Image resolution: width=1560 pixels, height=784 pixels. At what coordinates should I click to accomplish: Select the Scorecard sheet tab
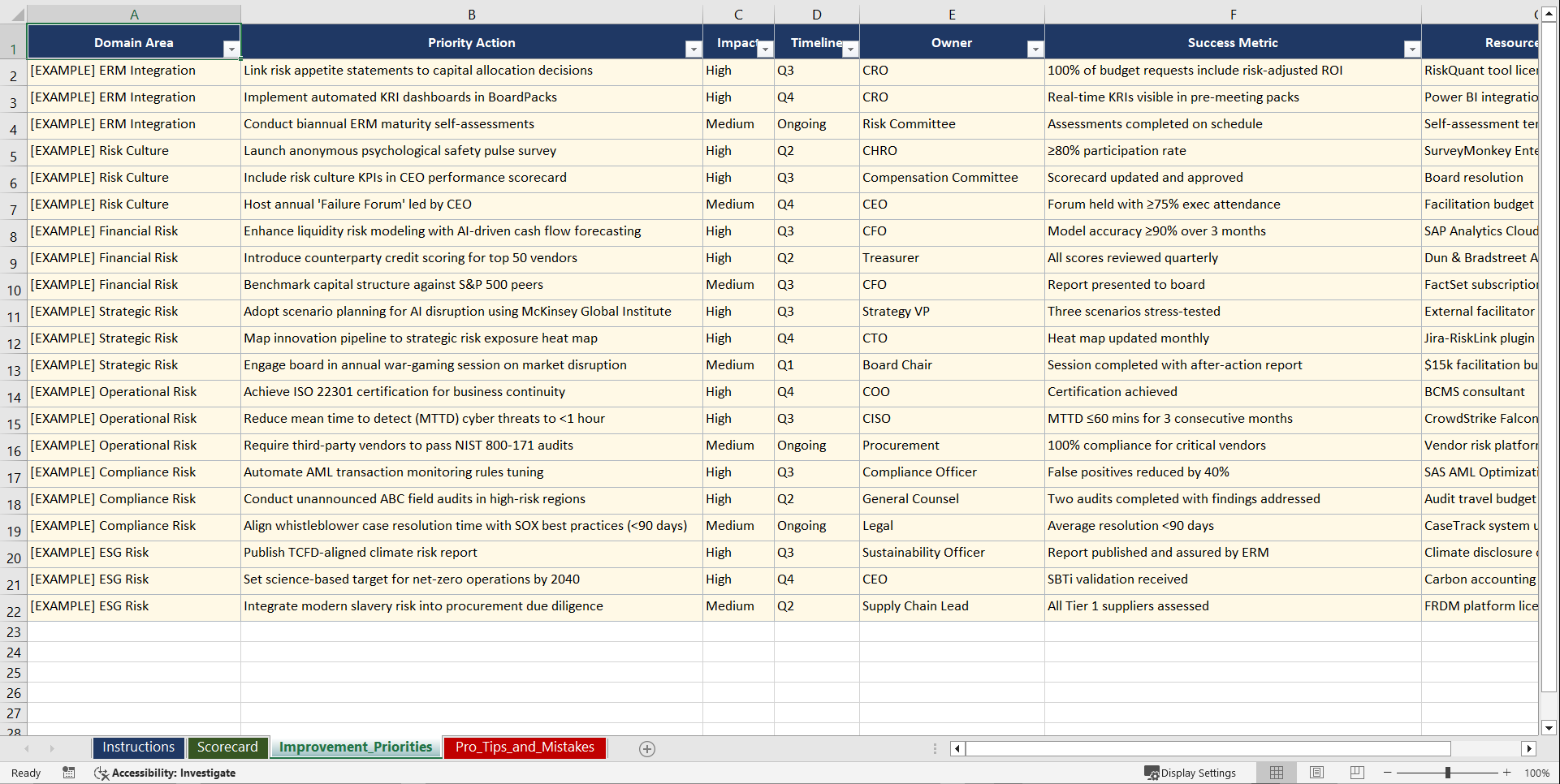(x=227, y=747)
